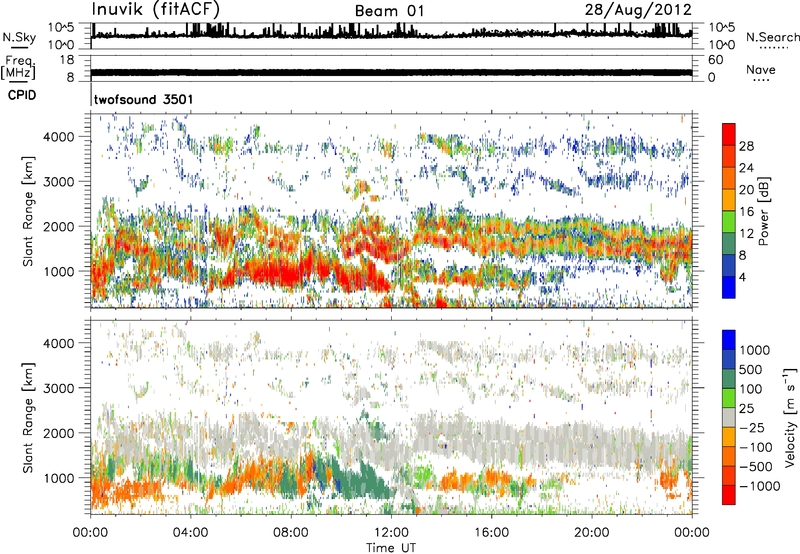This screenshot has height=554, width=800.
Task: Click the red segment of the Power color bar
Action: click(x=729, y=134)
